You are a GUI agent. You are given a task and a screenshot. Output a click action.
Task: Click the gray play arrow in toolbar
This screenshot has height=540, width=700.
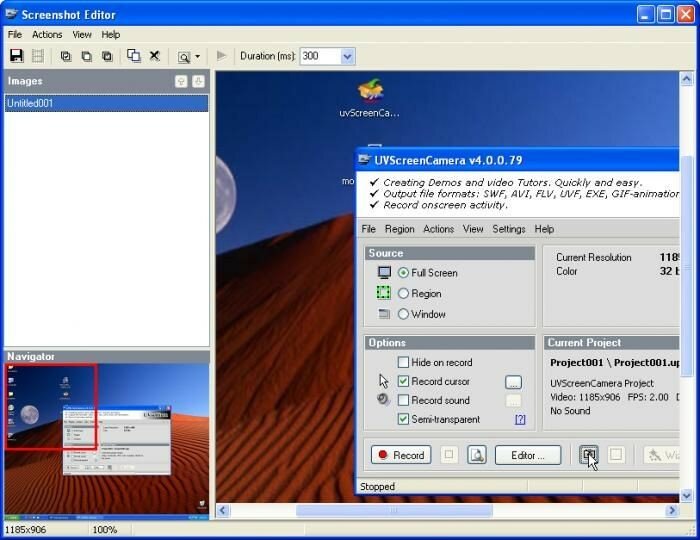click(221, 56)
